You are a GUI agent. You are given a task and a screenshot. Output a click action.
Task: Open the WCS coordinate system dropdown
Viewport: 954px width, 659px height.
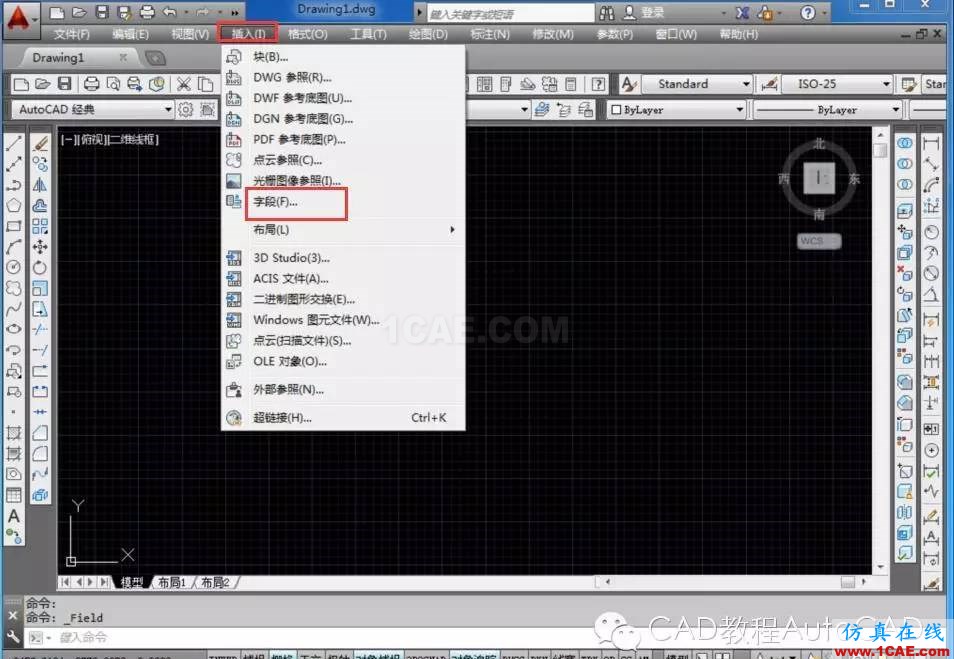pos(819,241)
